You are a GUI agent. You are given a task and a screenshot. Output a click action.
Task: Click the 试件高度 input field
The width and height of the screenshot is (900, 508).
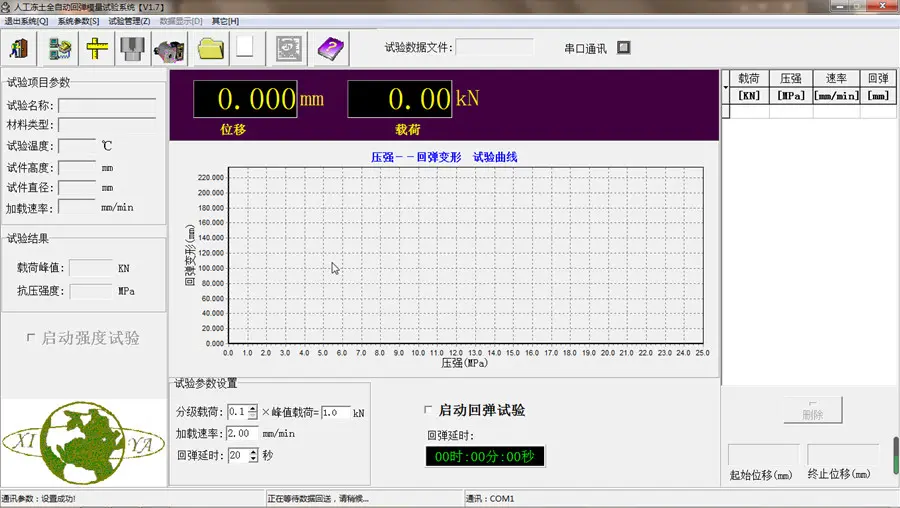[77, 168]
